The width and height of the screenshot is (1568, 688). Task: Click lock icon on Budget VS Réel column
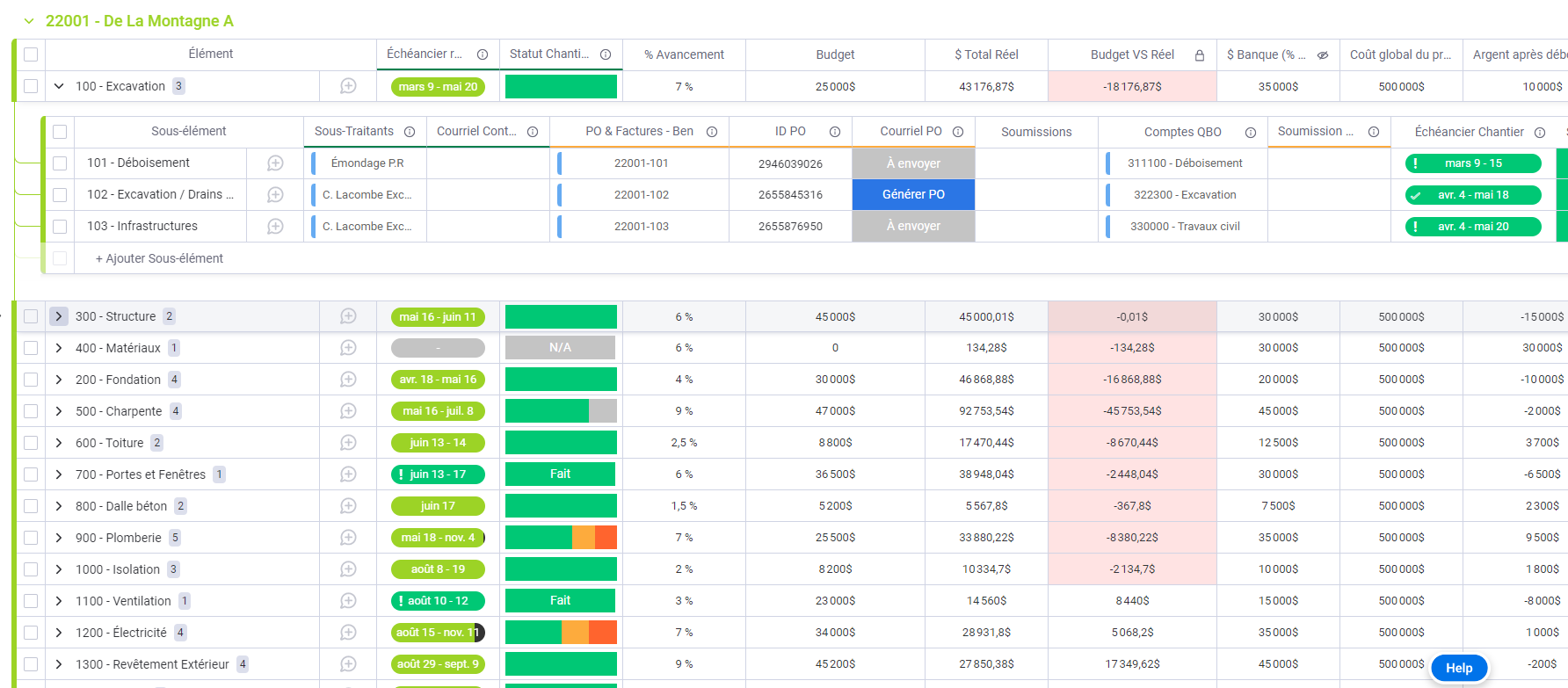pos(1199,55)
